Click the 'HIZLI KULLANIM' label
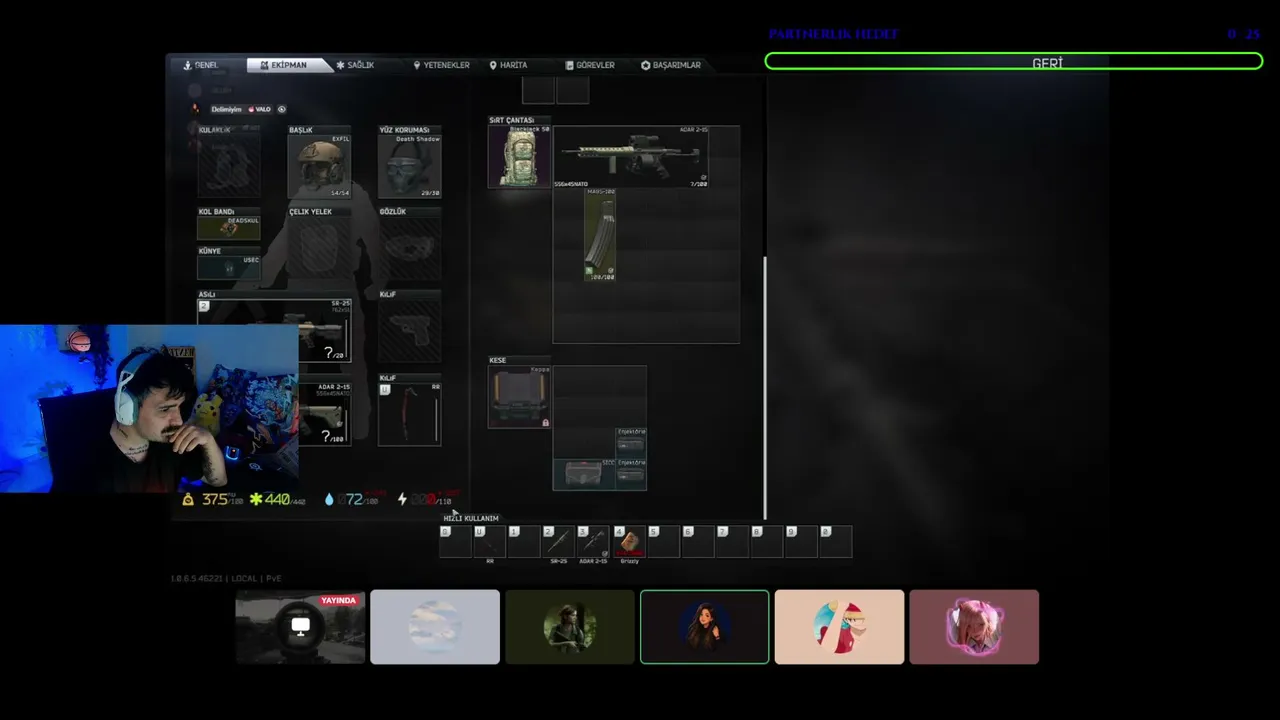 [471, 518]
